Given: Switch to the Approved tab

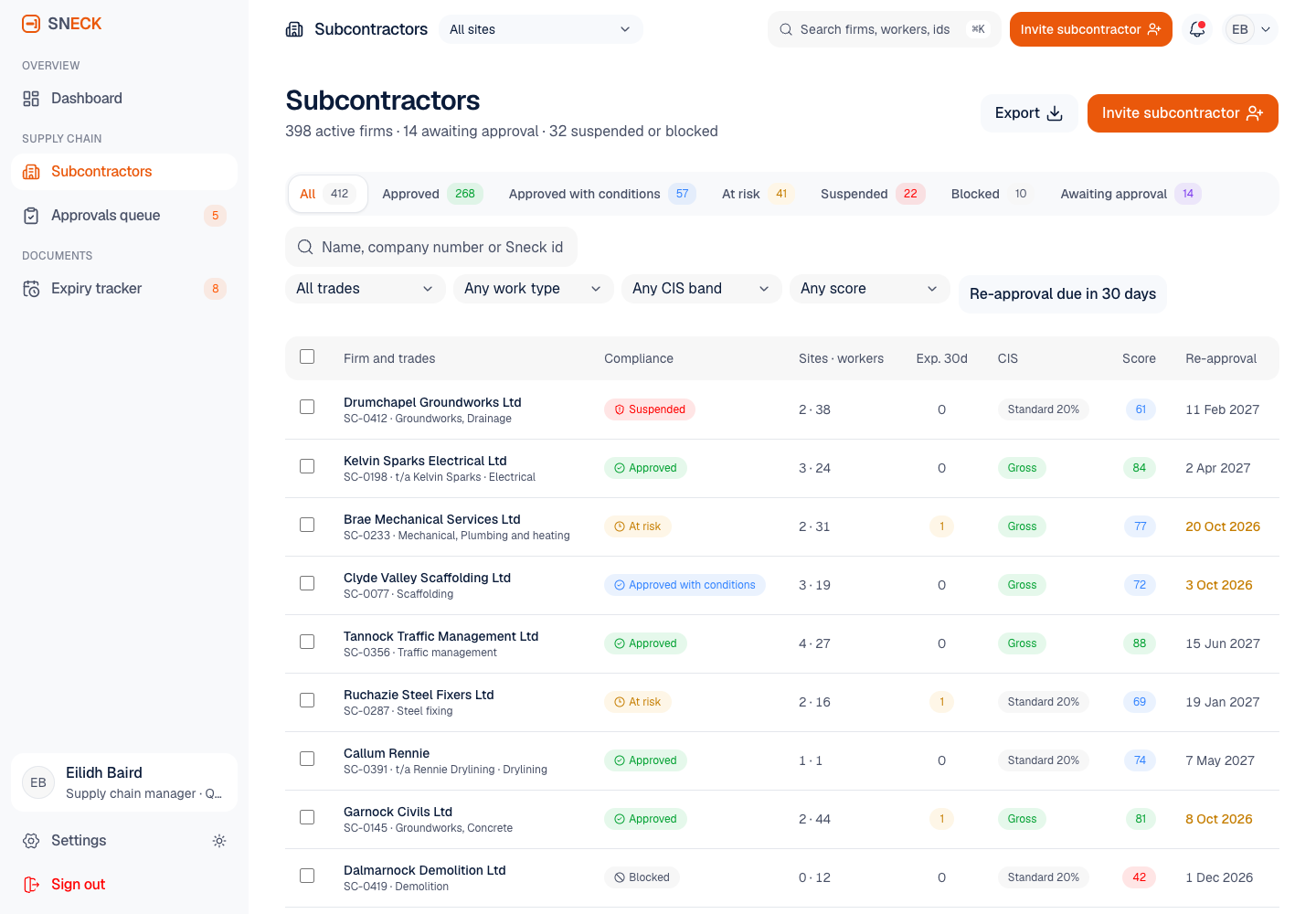Looking at the screenshot, I should click(x=432, y=194).
